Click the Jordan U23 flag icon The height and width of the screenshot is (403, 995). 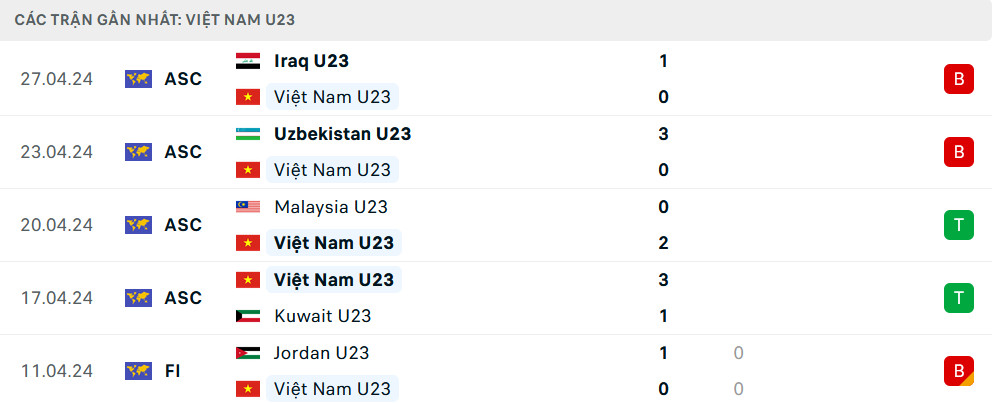pos(247,353)
